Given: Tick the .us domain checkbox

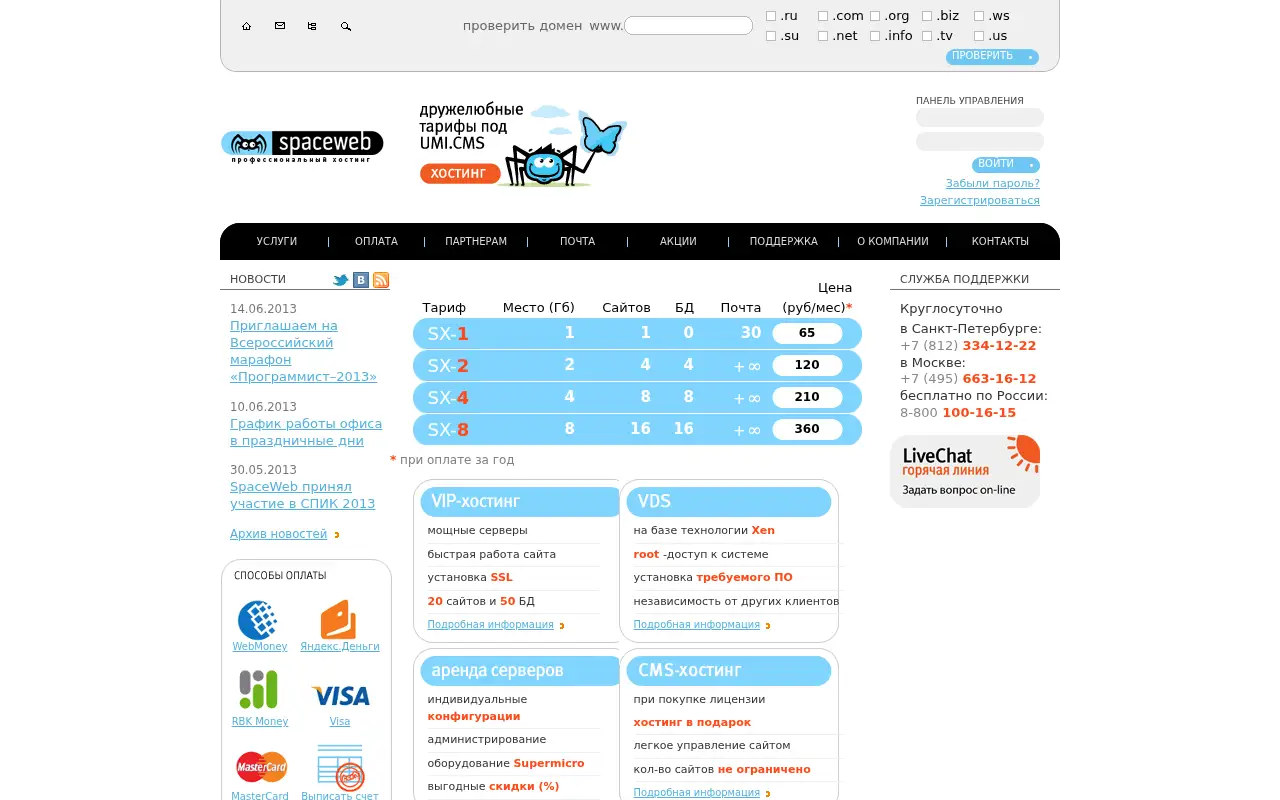Looking at the screenshot, I should (979, 36).
